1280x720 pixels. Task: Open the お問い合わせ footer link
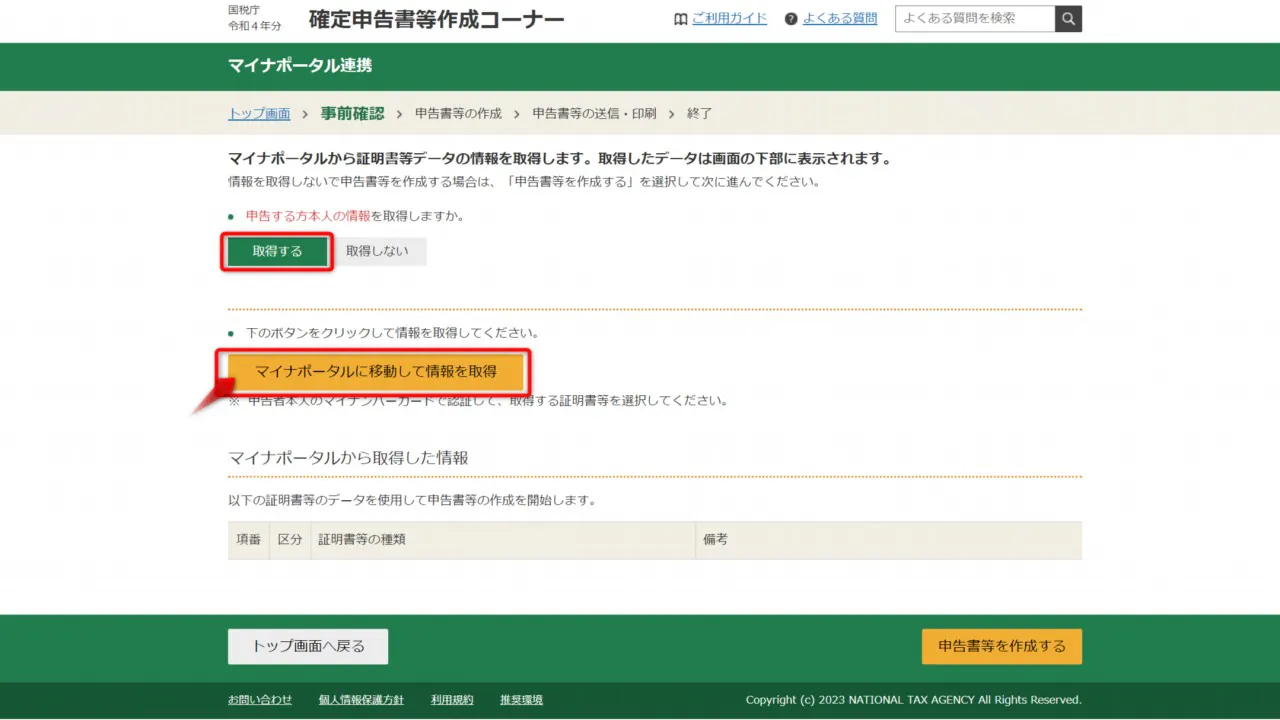[x=260, y=700]
